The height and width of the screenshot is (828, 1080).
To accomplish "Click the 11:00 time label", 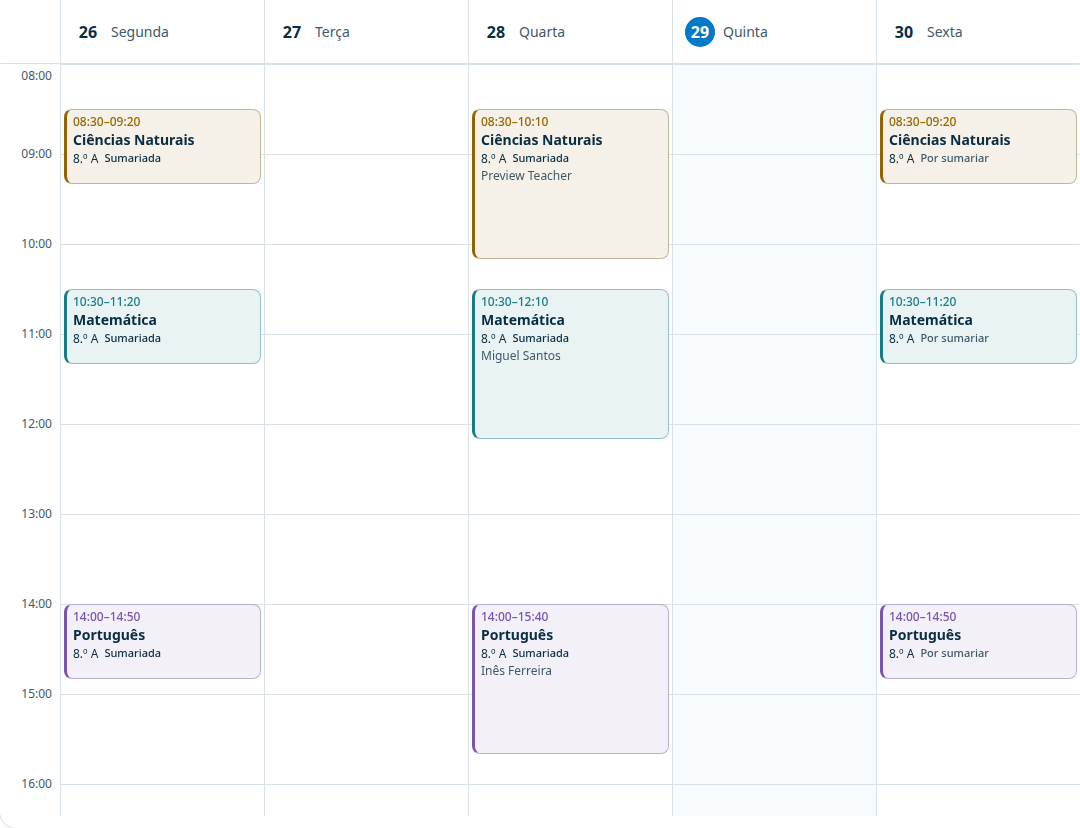I will (x=37, y=334).
